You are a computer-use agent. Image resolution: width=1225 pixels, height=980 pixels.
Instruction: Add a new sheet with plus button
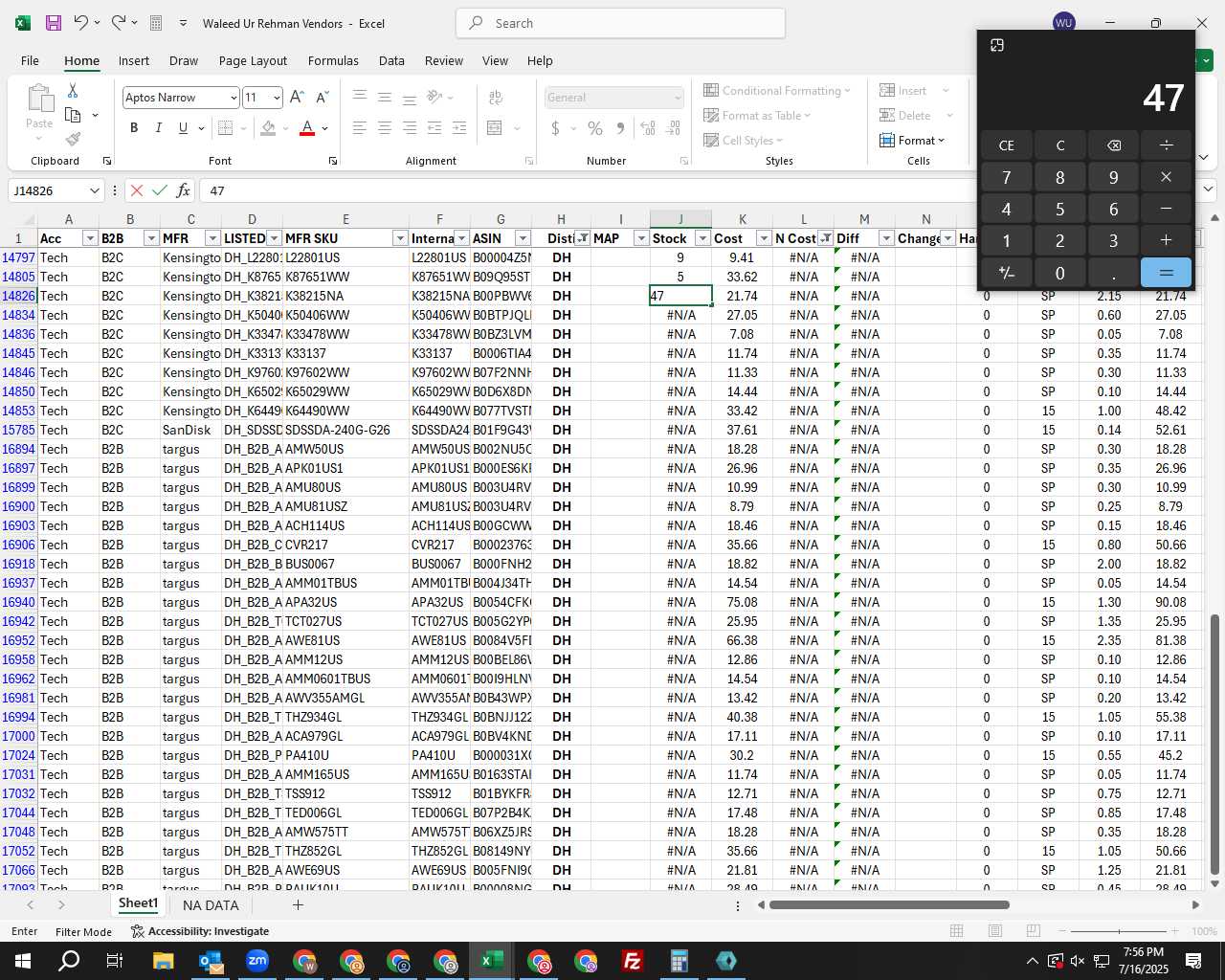coord(298,904)
